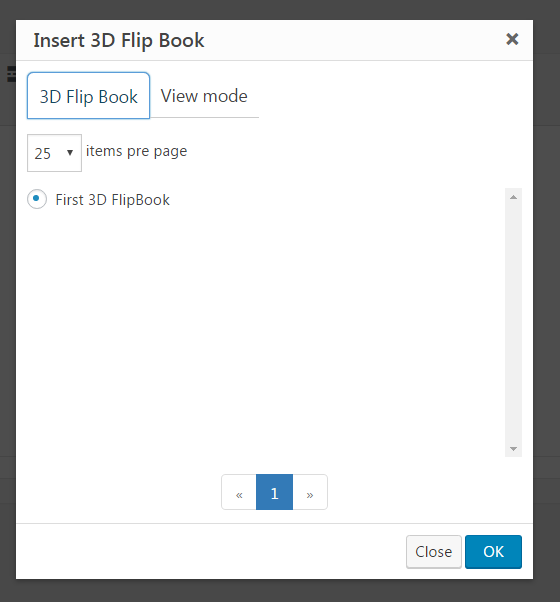The image size is (560, 602).
Task: Click the 'items pre page' label
Action: [x=137, y=151]
